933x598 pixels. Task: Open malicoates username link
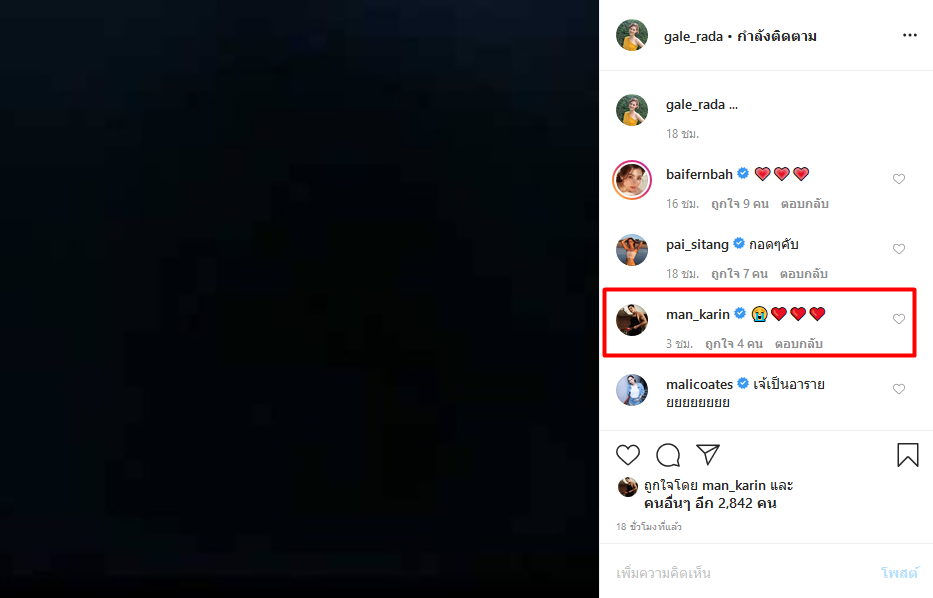click(x=699, y=384)
